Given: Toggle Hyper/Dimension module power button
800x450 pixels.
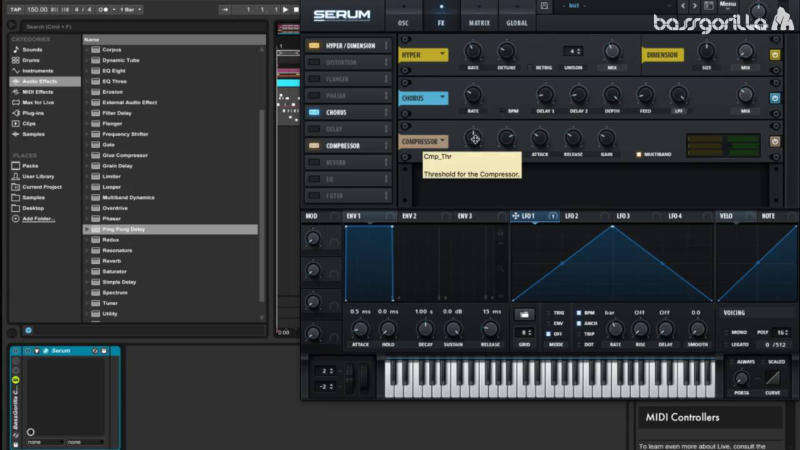Looking at the screenshot, I should [775, 55].
